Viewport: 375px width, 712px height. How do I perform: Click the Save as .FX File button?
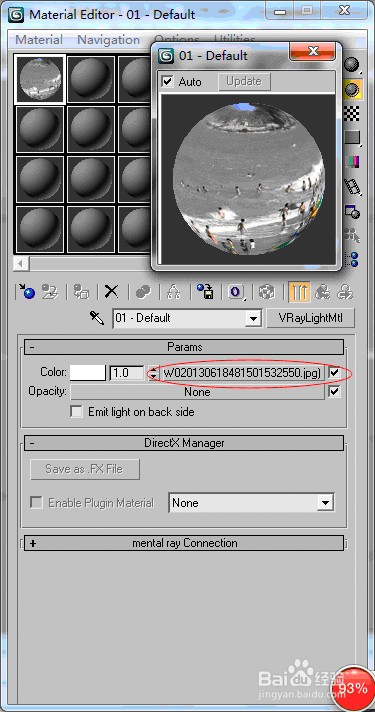(x=84, y=469)
